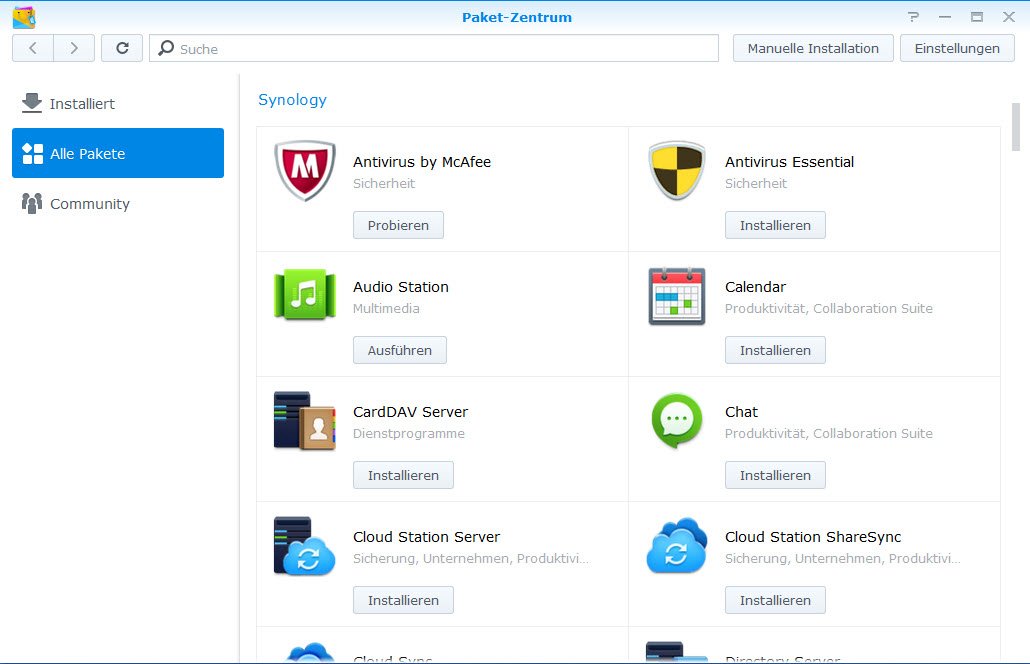Viewport: 1030px width, 664px height.
Task: Open the Alle Pakete section
Action: (x=118, y=153)
